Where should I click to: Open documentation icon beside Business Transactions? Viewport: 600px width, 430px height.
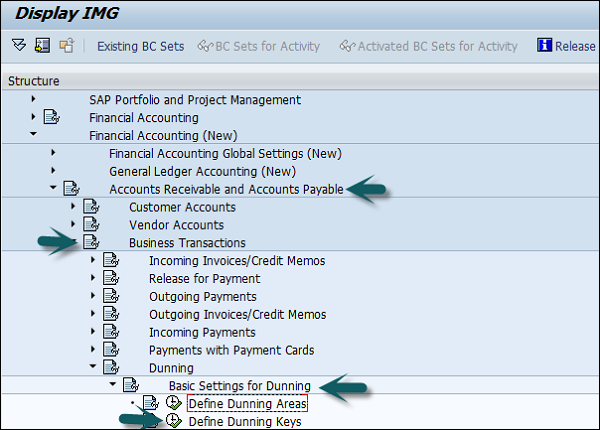[x=91, y=243]
